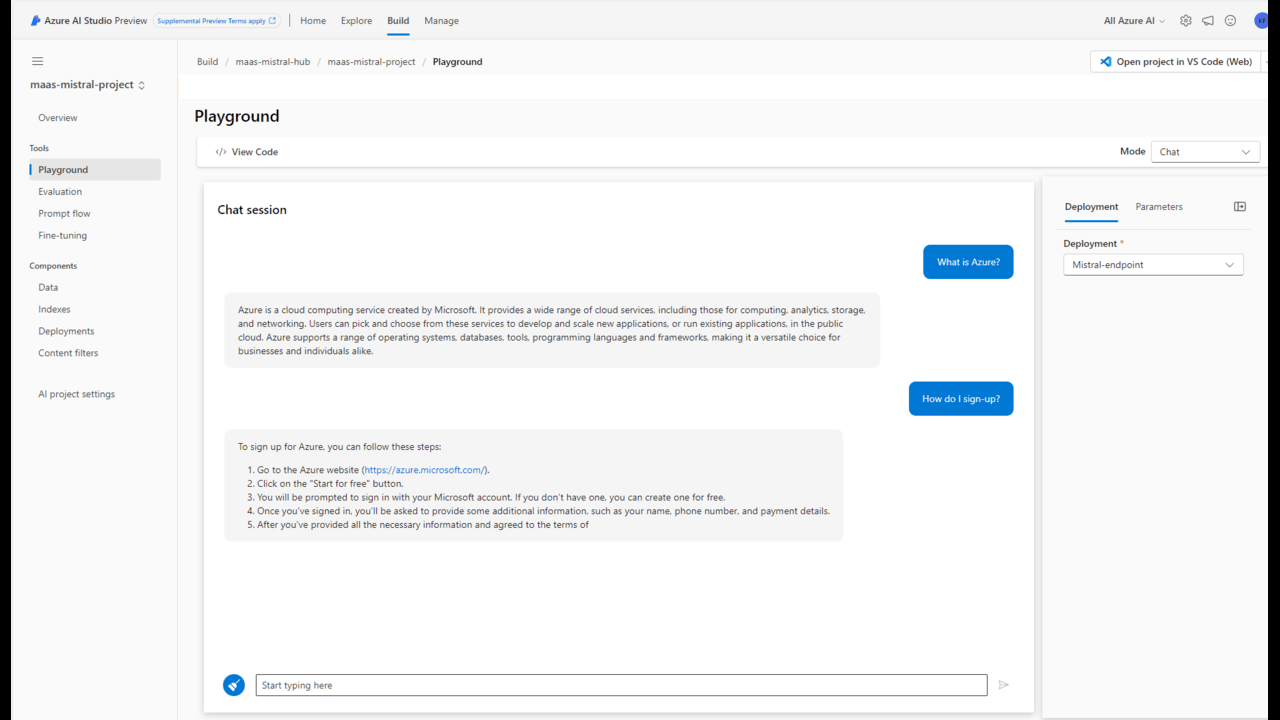This screenshot has height=720, width=1280.
Task: Collapse the sidebar with the hamburger icon
Action: click(x=38, y=61)
